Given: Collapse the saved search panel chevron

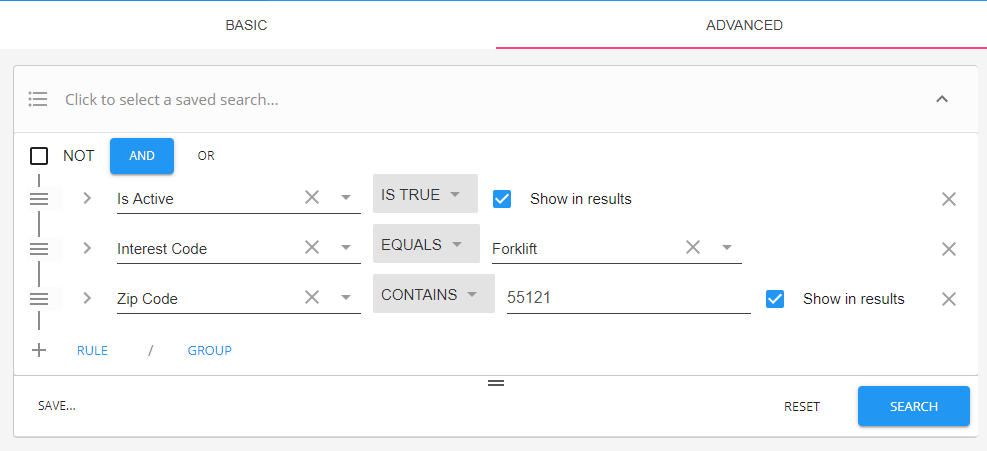Looking at the screenshot, I should pos(941,99).
